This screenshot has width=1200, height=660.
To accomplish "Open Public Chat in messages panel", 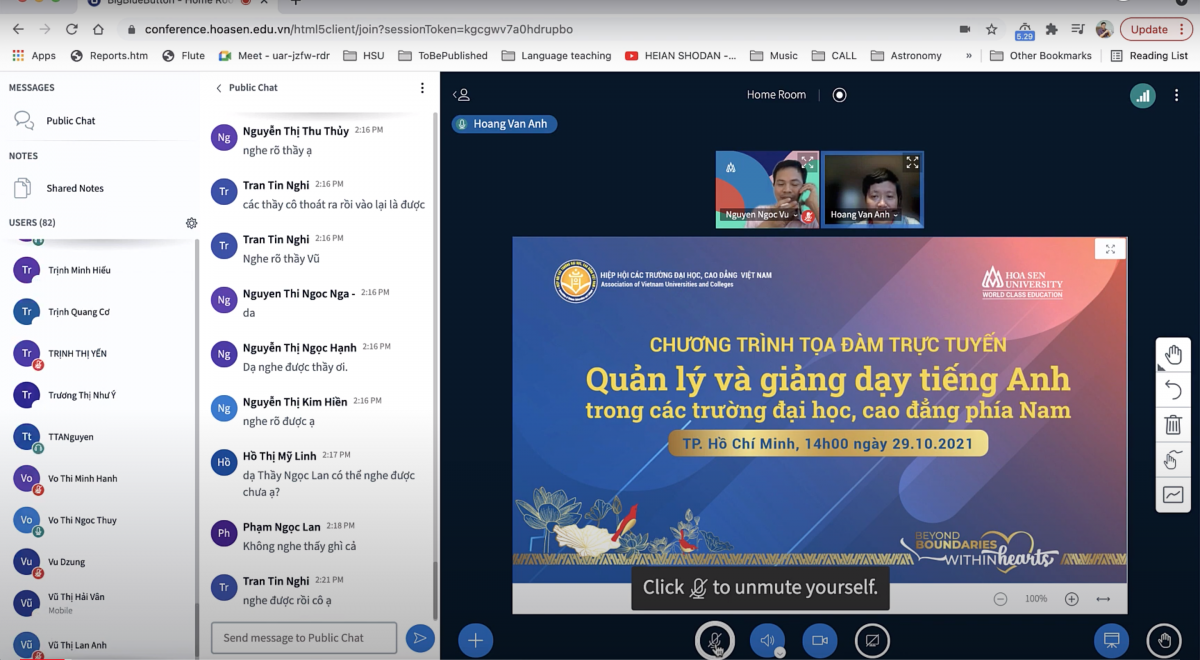I will tap(70, 121).
